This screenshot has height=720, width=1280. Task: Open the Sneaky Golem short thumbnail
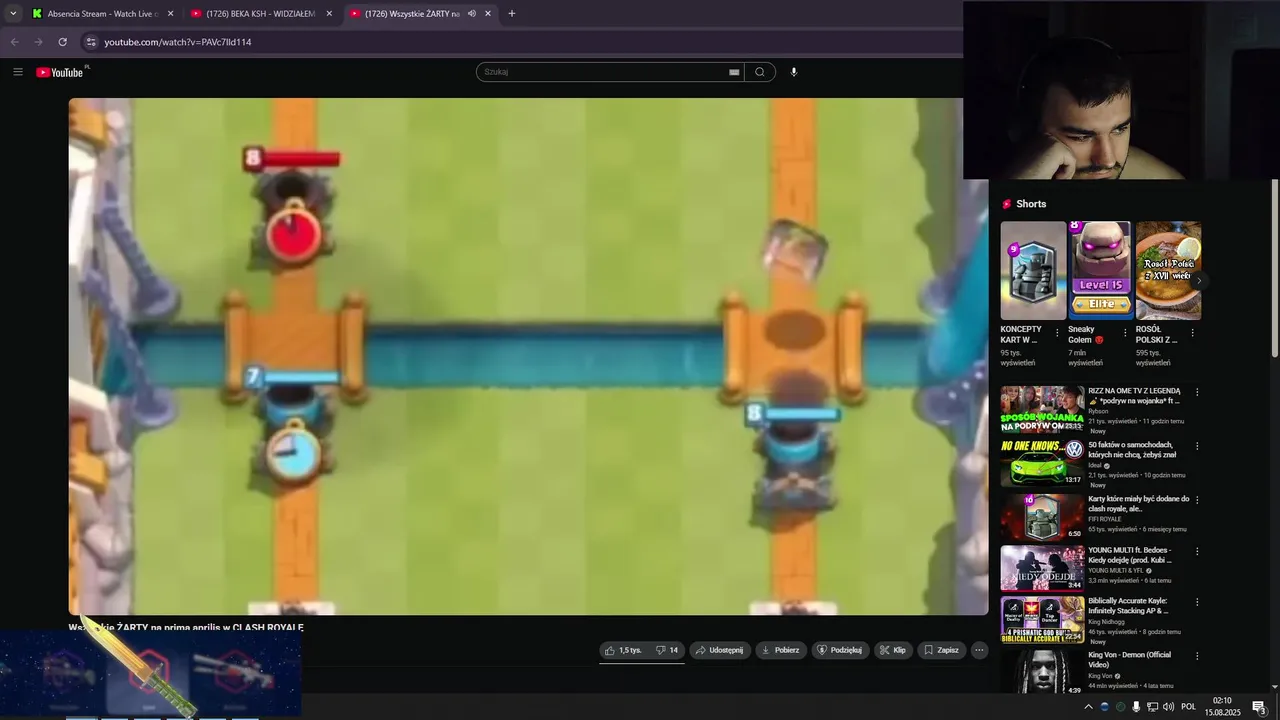click(x=1101, y=270)
